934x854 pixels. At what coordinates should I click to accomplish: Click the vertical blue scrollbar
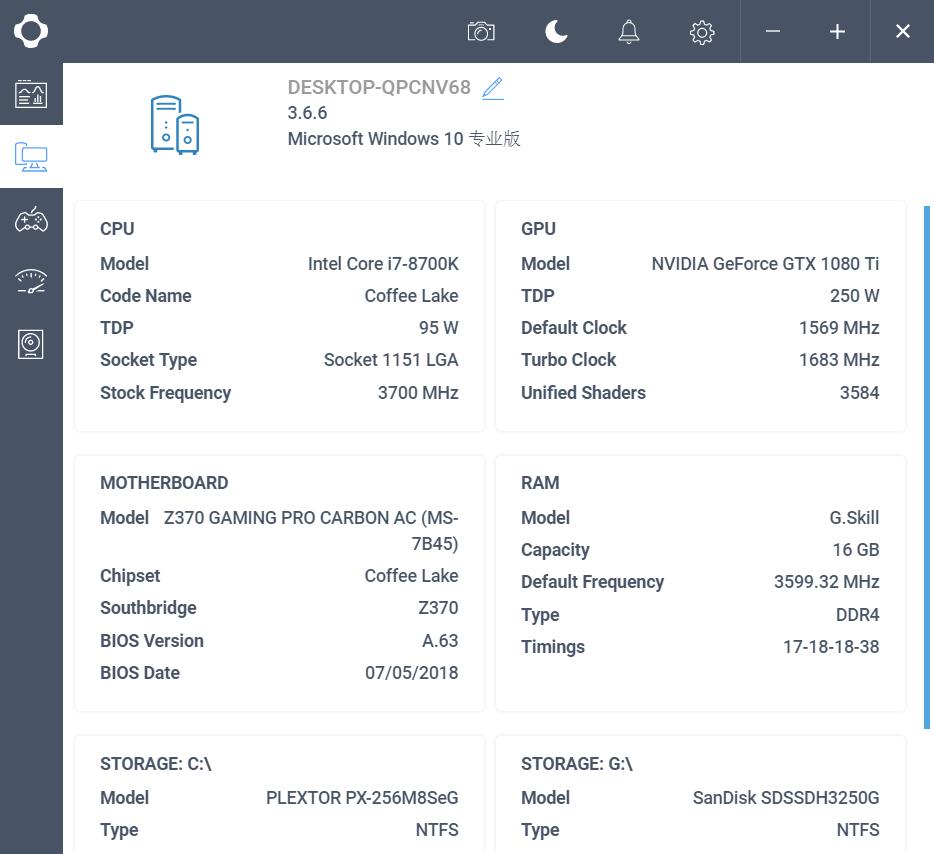(927, 466)
